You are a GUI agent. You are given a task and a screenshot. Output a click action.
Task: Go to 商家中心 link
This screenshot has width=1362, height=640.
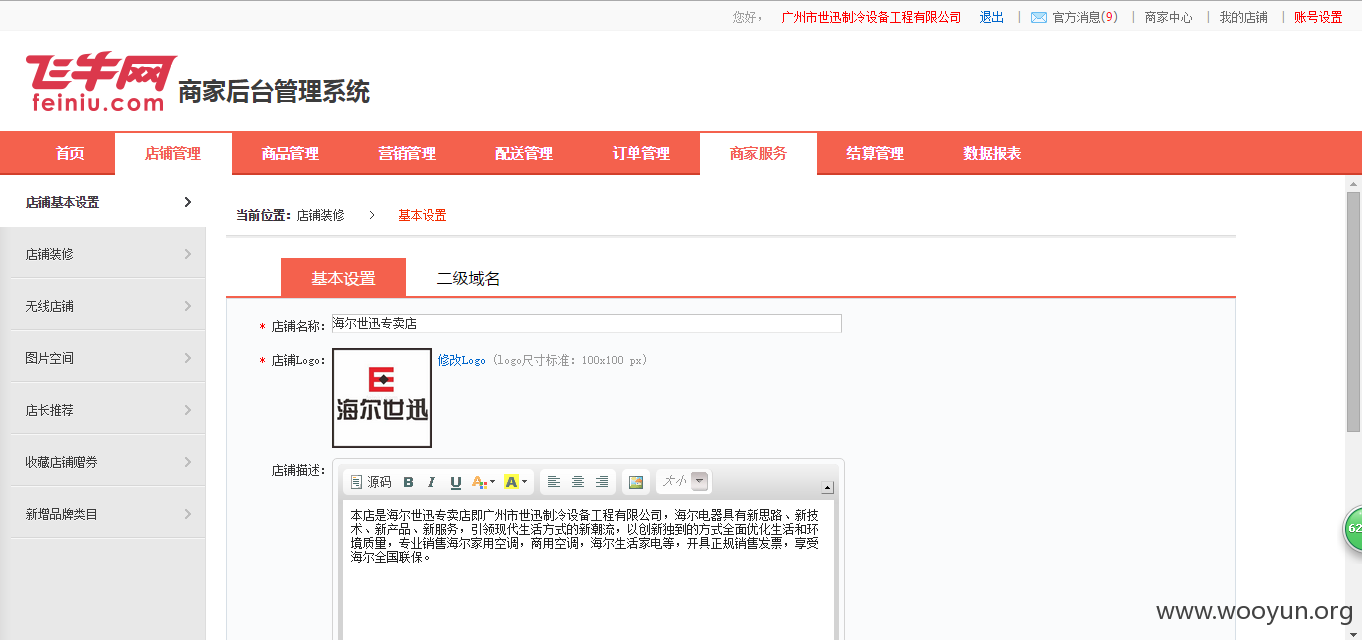(x=1168, y=17)
